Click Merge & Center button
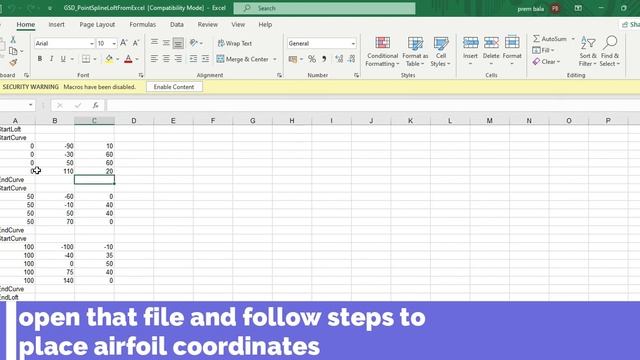This screenshot has width=640, height=360. coord(242,59)
